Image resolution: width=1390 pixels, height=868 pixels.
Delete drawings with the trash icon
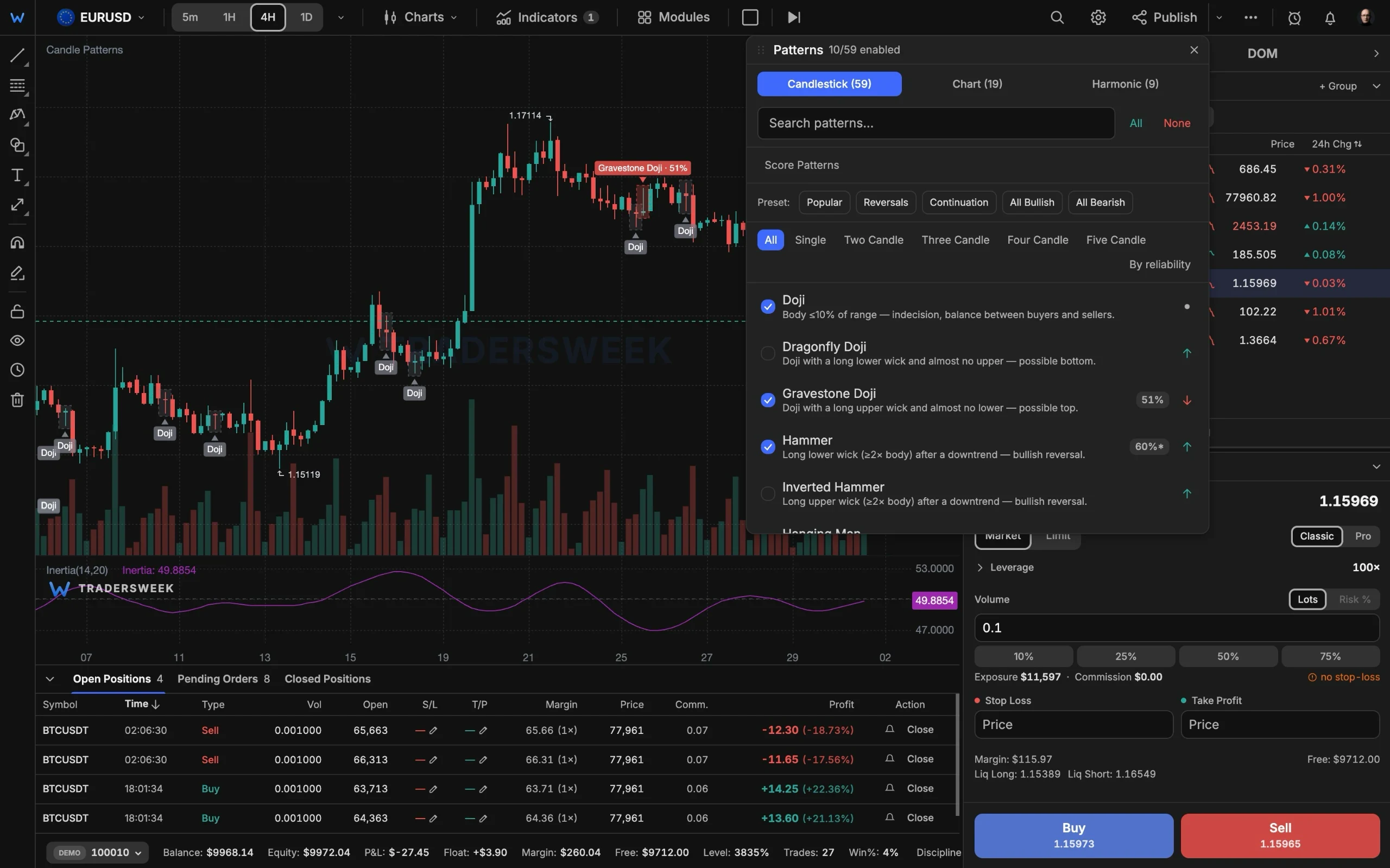[x=17, y=400]
